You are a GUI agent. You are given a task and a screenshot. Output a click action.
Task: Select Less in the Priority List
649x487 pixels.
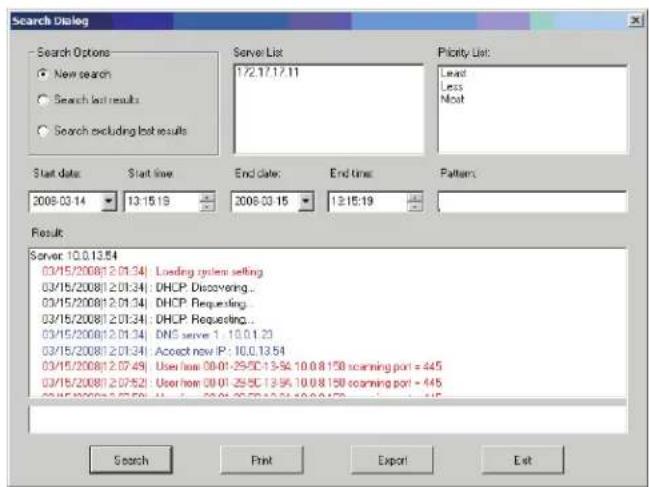(x=452, y=86)
